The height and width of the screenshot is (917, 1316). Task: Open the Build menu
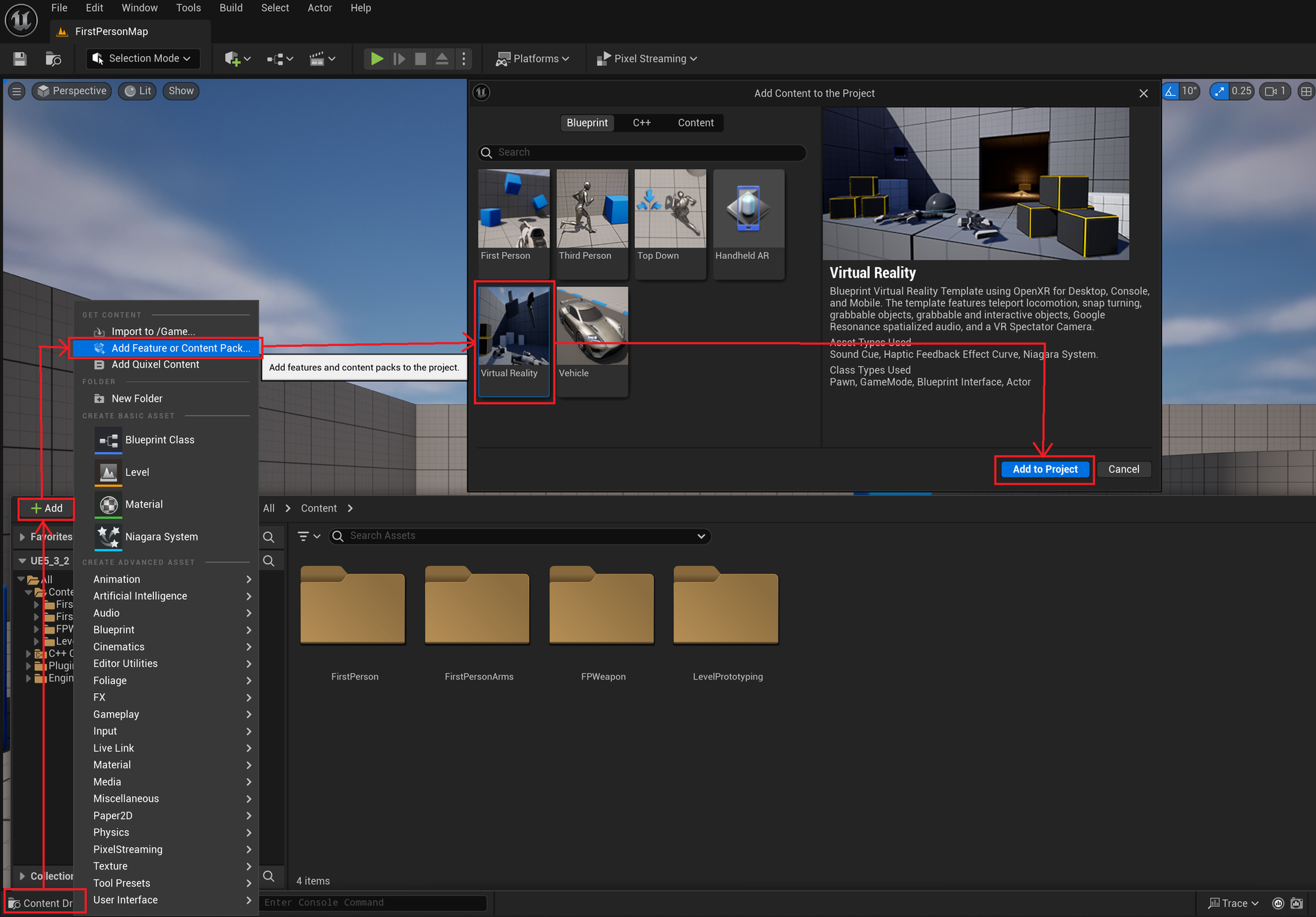pyautogui.click(x=231, y=8)
